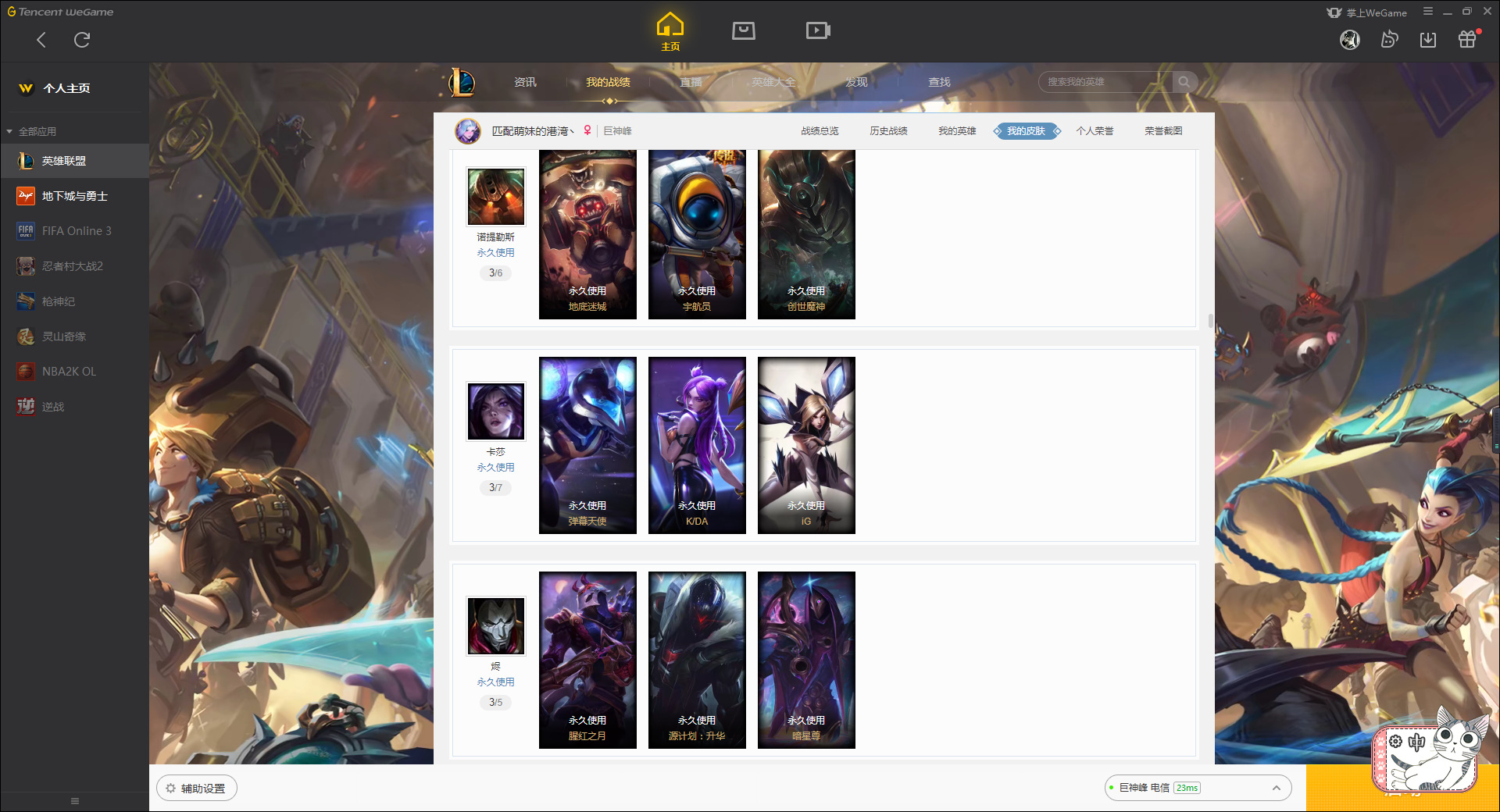Open the 腥红之月 skin card

click(587, 660)
